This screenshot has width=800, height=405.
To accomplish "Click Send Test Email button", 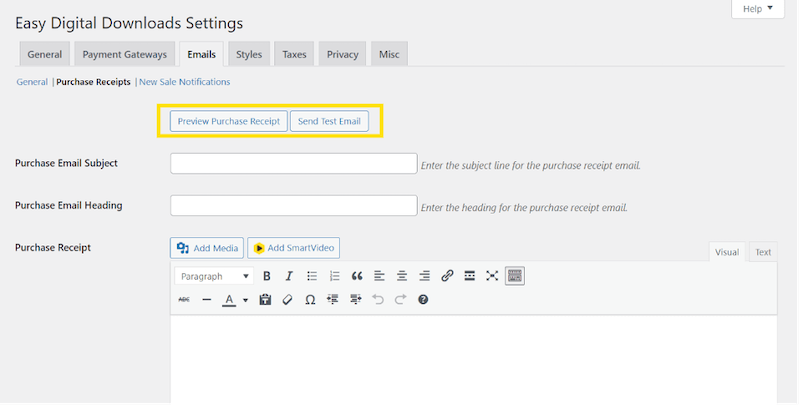I will [x=329, y=121].
